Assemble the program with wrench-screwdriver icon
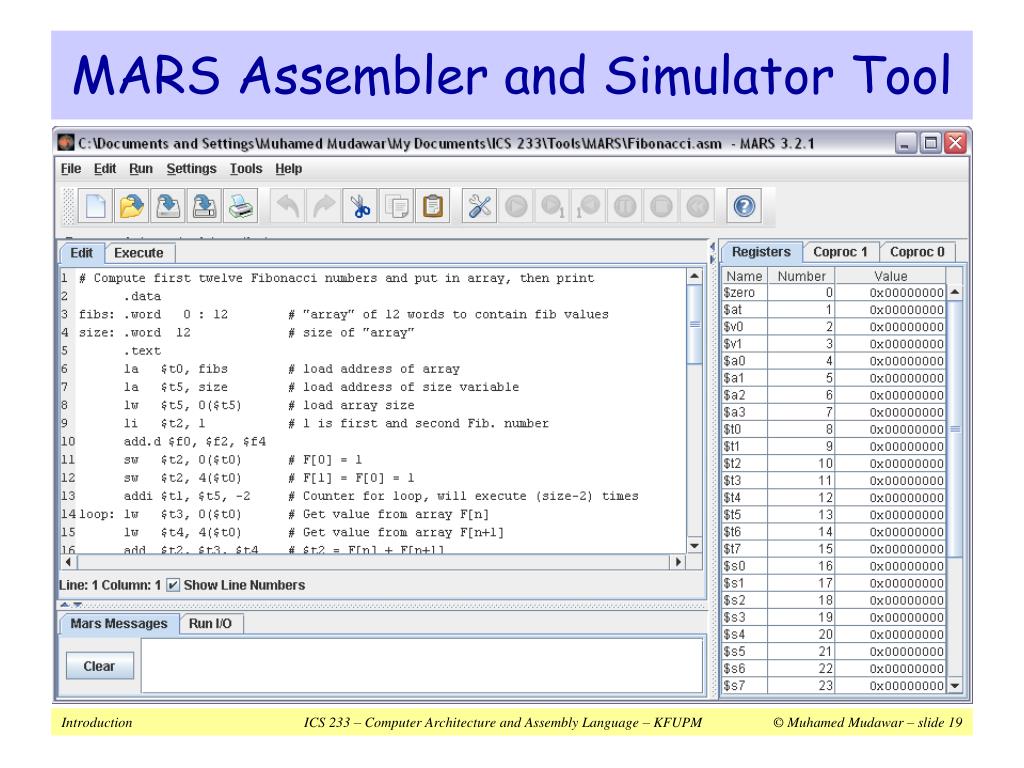The width and height of the screenshot is (1024, 768). coord(479,206)
